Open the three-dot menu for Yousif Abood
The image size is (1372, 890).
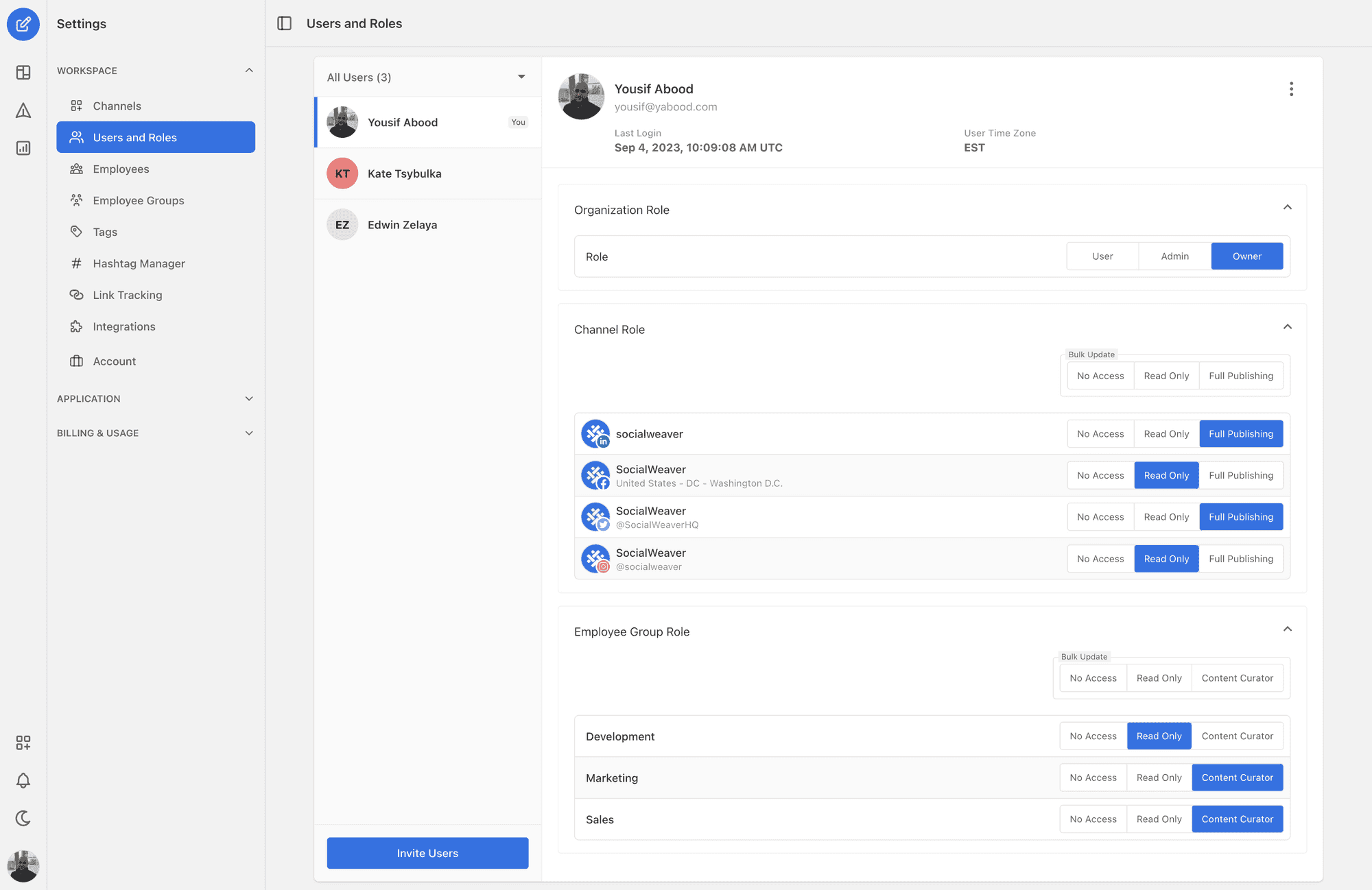click(x=1291, y=89)
